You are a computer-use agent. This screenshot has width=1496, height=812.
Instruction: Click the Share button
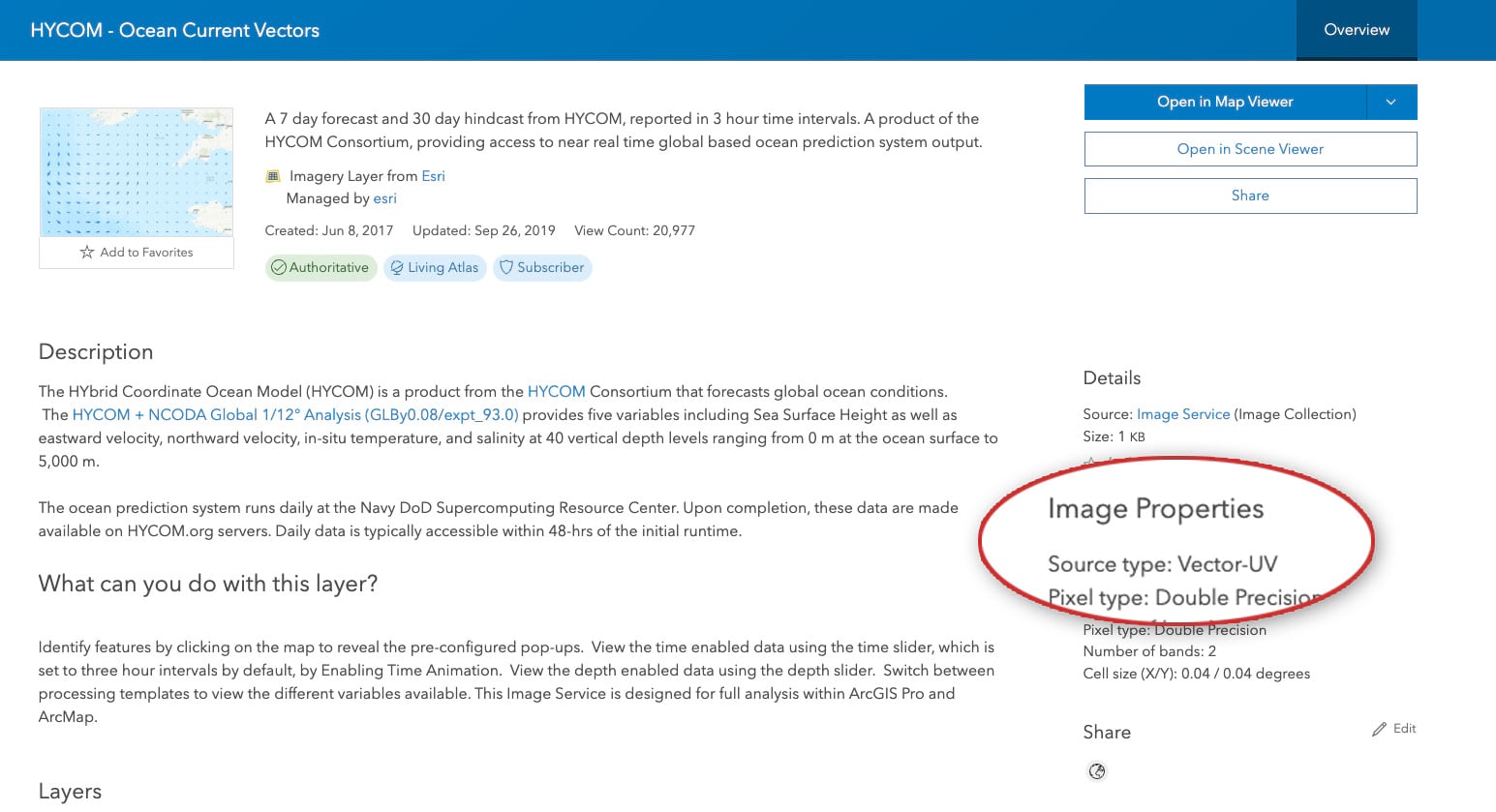(1250, 195)
